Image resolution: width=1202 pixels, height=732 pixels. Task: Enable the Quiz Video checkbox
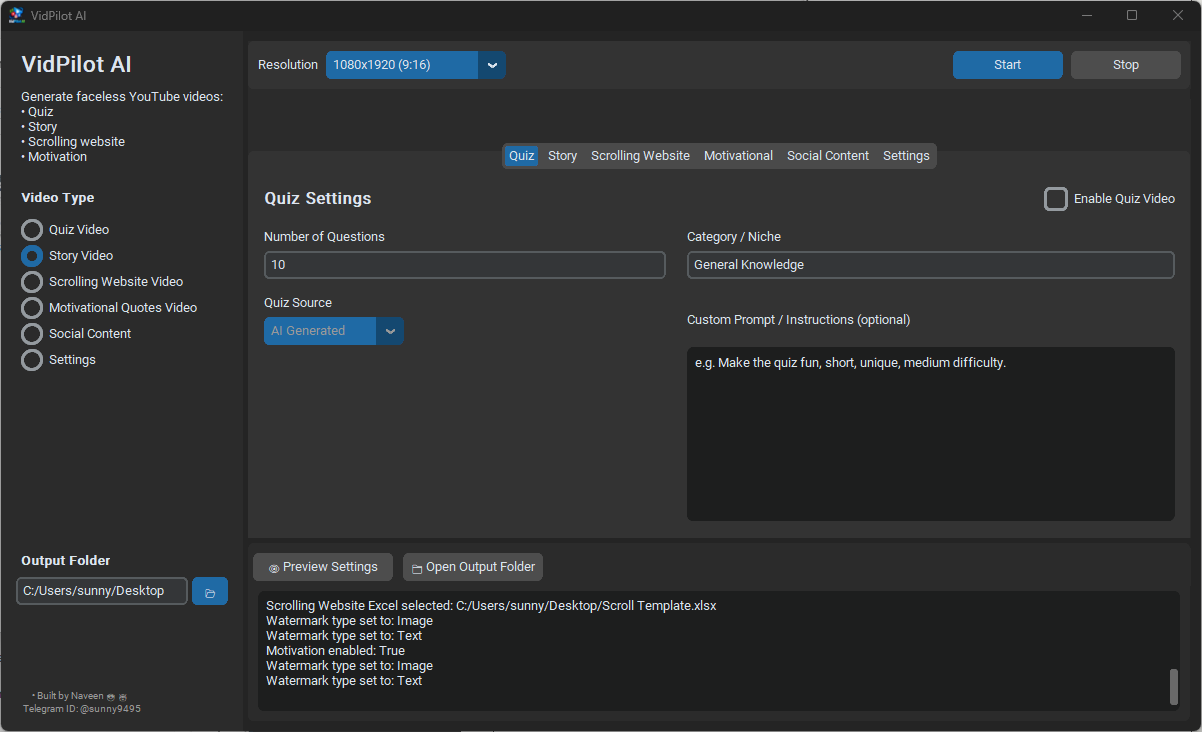(x=1056, y=199)
